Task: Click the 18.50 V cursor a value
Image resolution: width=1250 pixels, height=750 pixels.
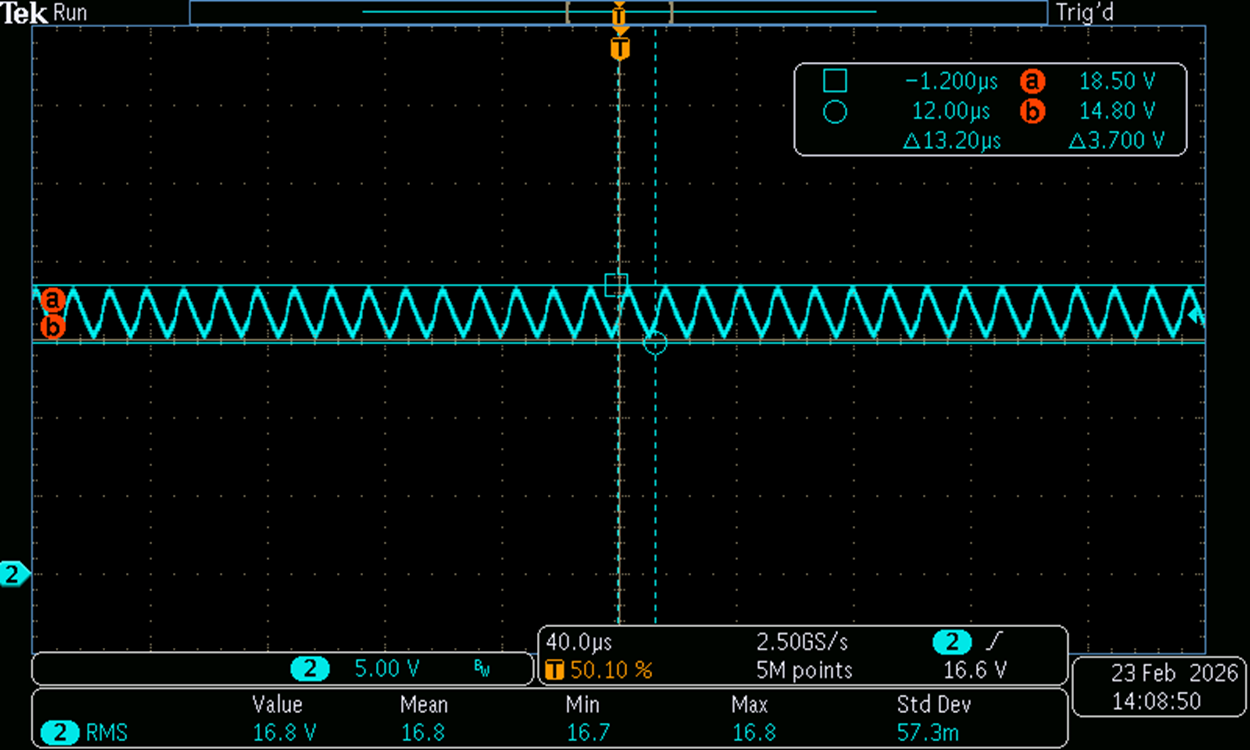Action: coord(1117,82)
